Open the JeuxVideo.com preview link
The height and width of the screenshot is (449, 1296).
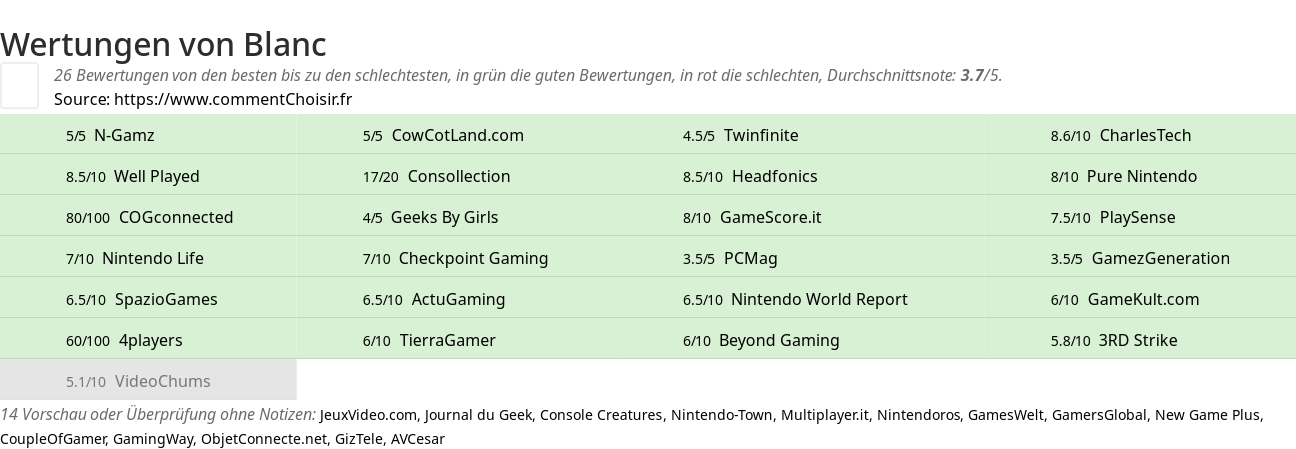(368, 415)
